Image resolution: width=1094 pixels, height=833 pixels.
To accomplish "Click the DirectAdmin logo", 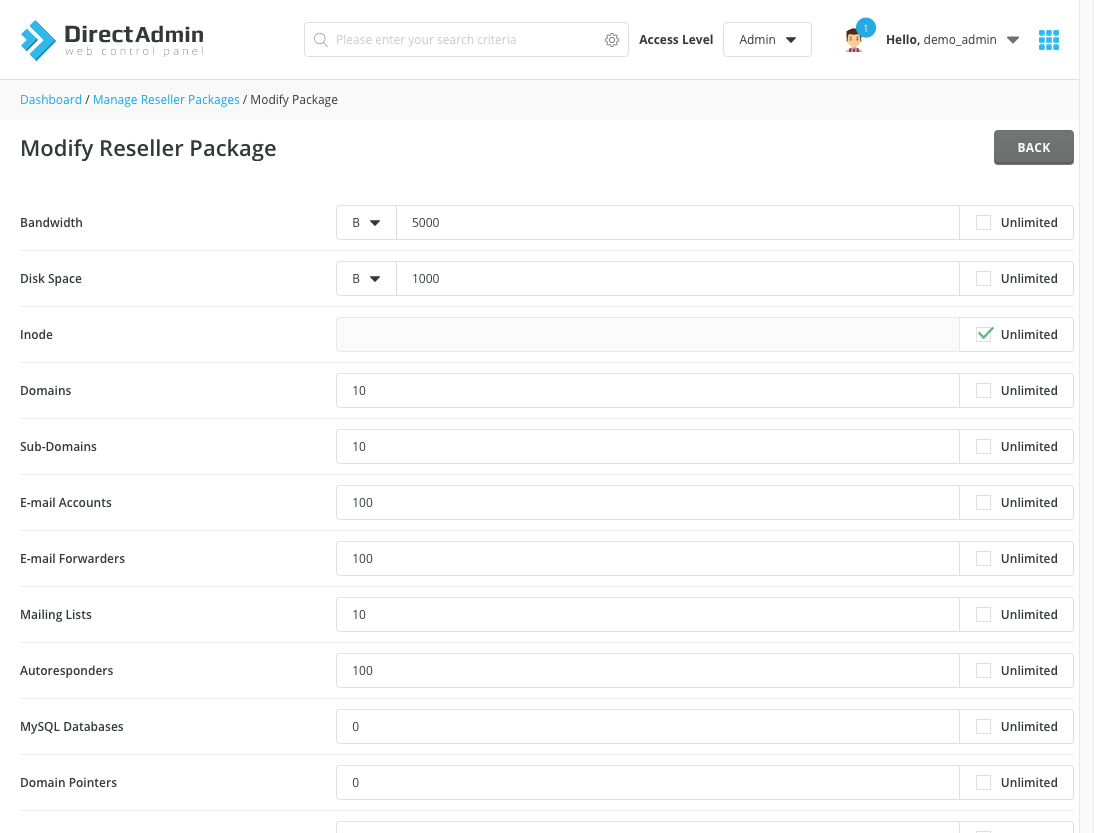I will [110, 39].
